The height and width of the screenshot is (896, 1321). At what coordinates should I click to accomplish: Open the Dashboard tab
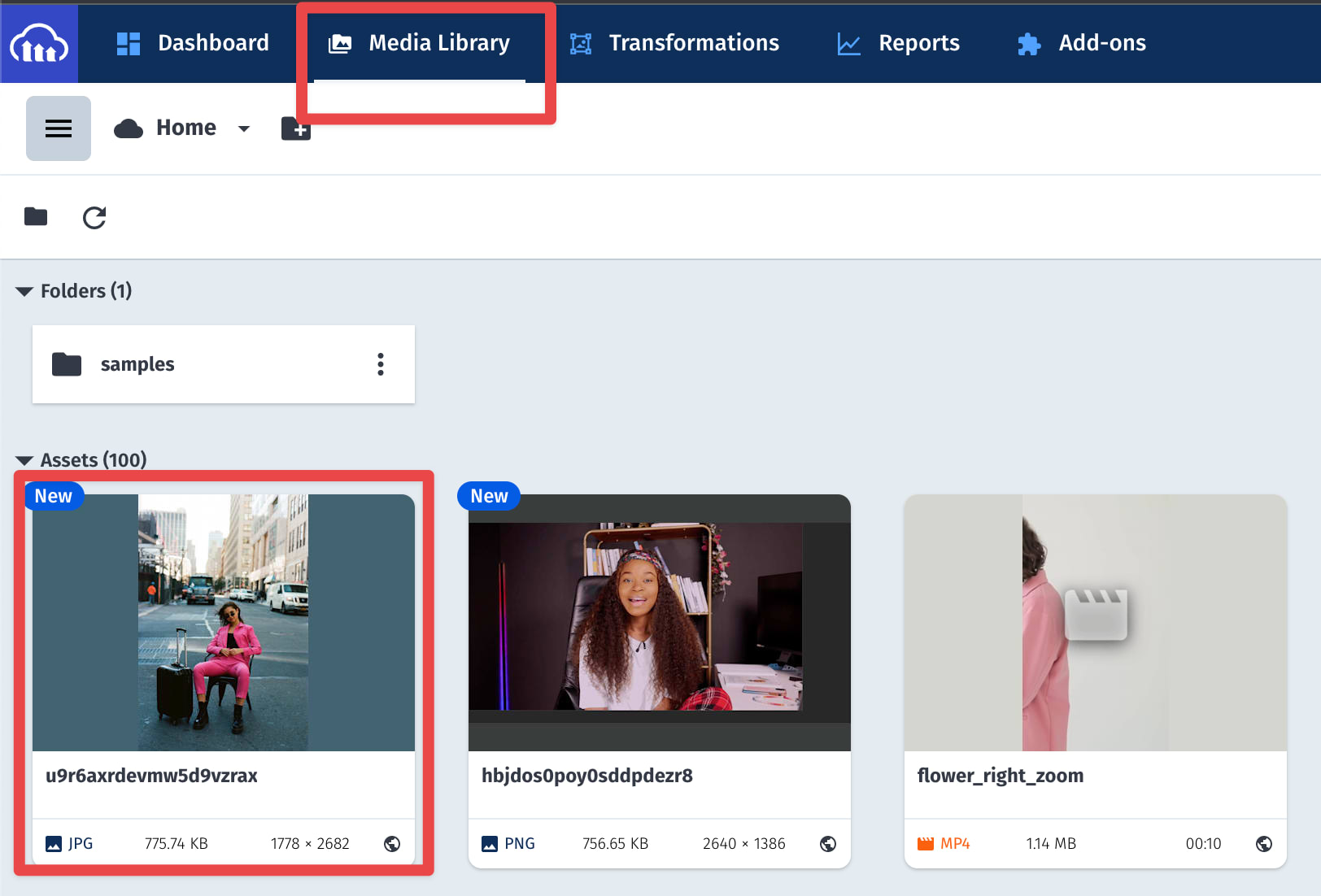193,43
